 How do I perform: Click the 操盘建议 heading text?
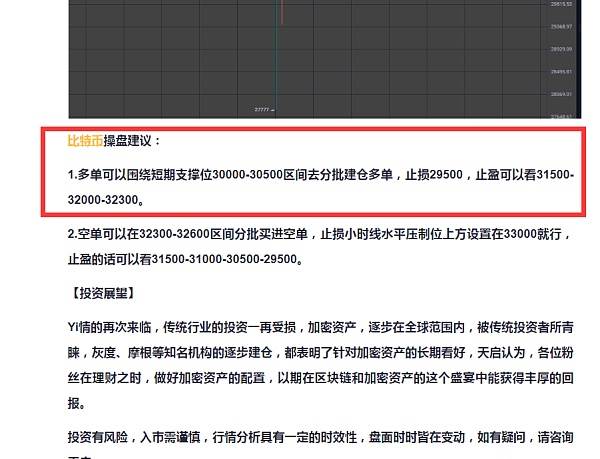pyautogui.click(x=131, y=141)
